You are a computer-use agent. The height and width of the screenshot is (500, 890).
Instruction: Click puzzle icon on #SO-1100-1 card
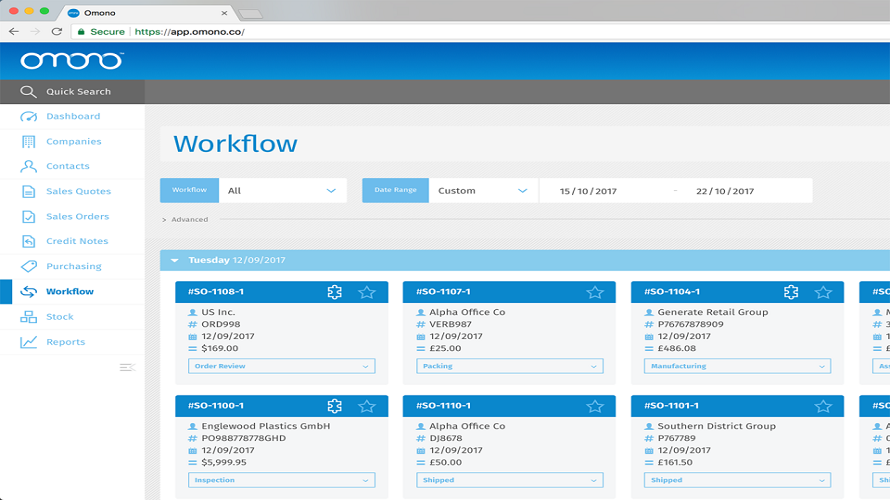click(x=334, y=406)
